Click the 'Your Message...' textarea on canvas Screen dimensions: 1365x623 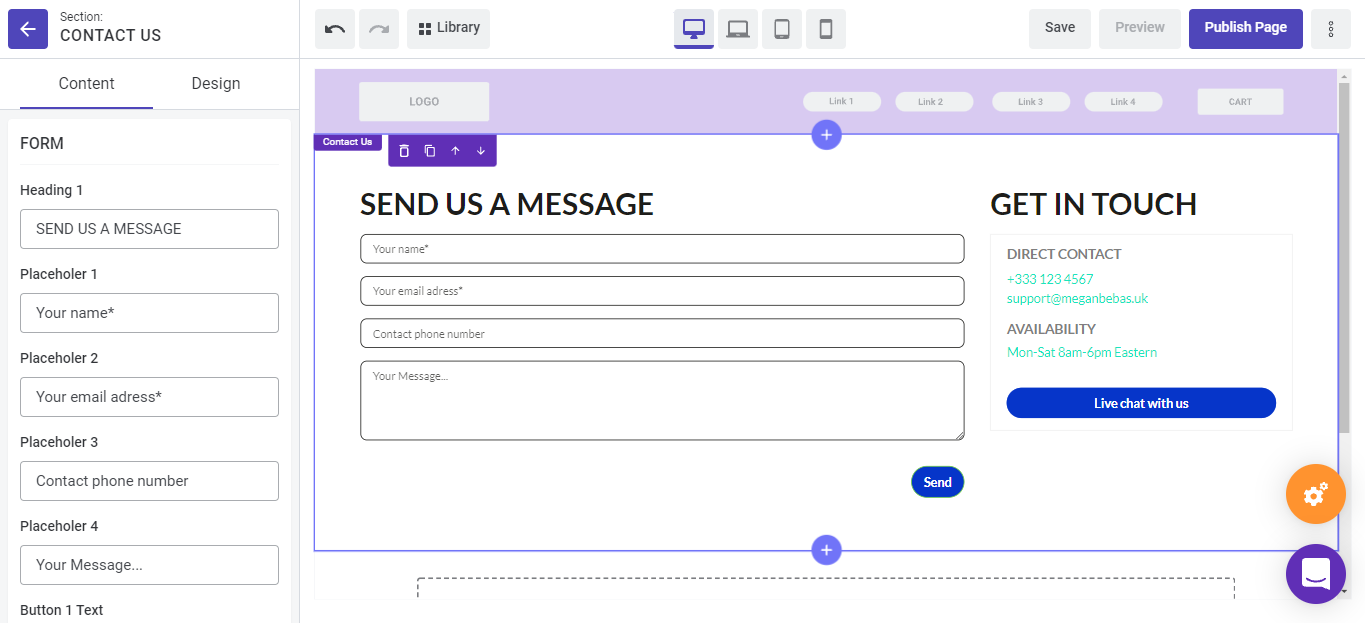point(662,401)
